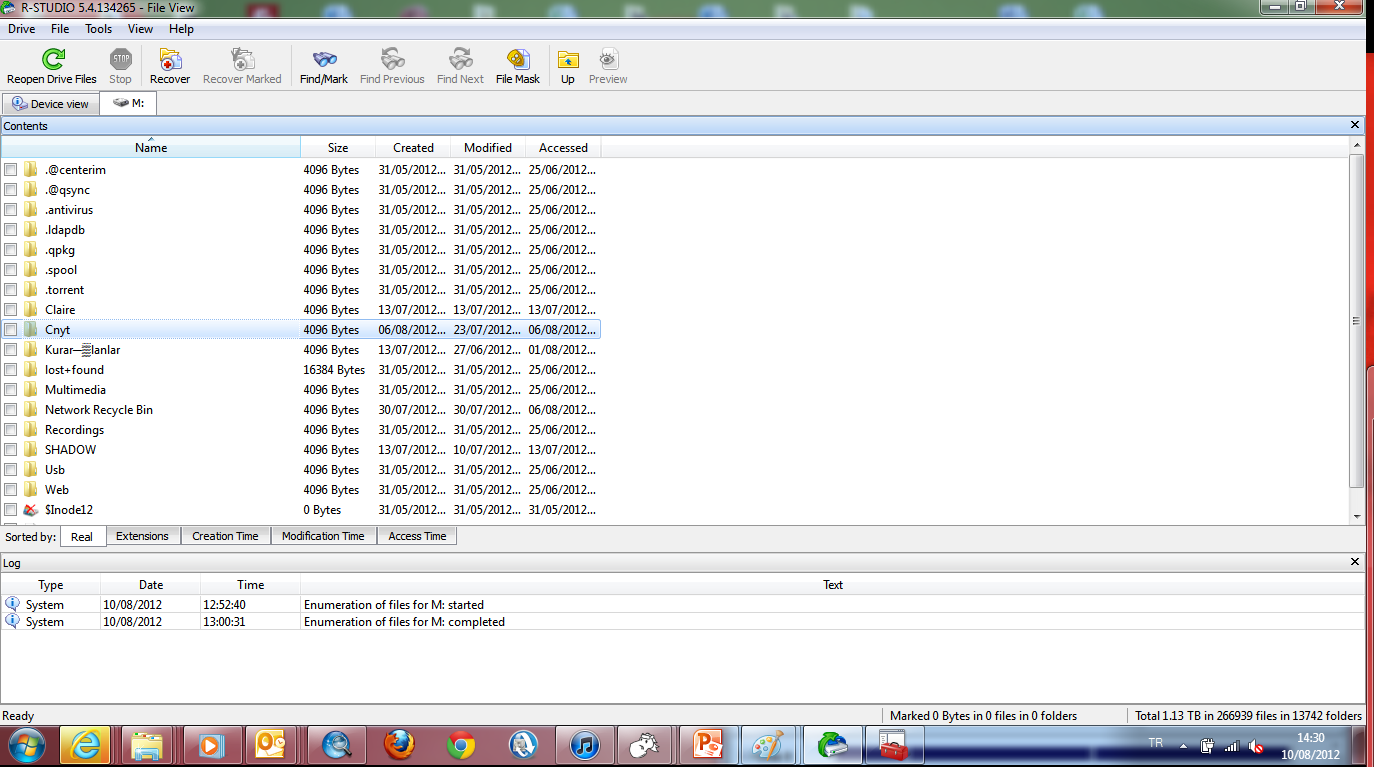Viewport: 1374px width, 767px height.
Task: Check the $Inode12 file checkbox
Action: coord(11,510)
